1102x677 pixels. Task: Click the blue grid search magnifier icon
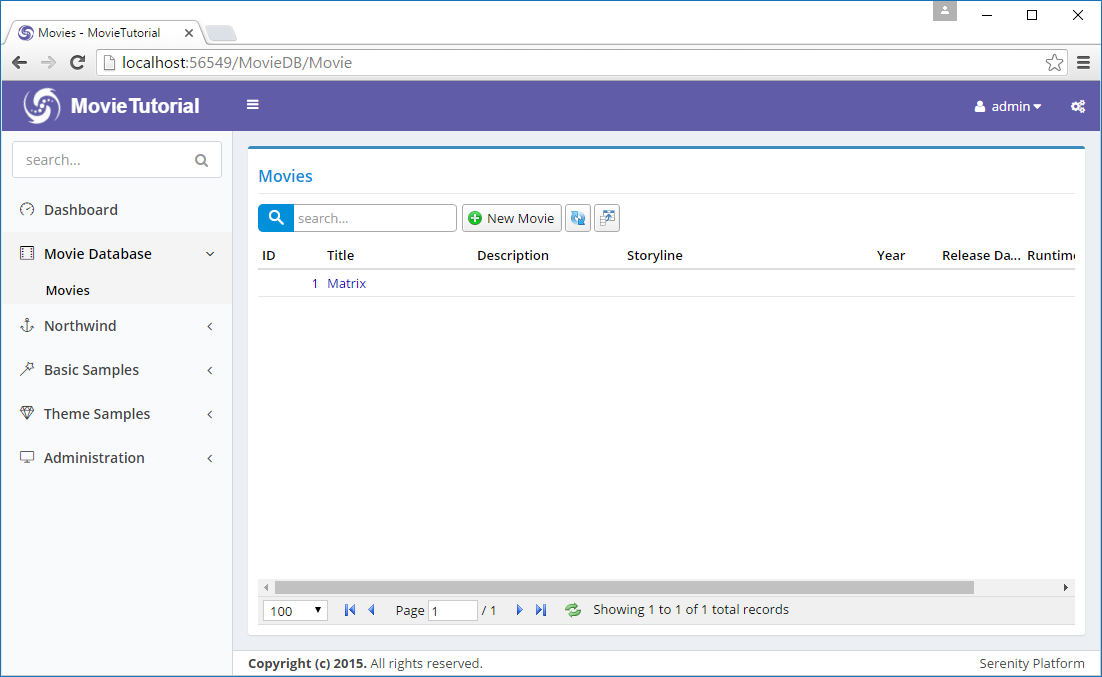point(275,218)
